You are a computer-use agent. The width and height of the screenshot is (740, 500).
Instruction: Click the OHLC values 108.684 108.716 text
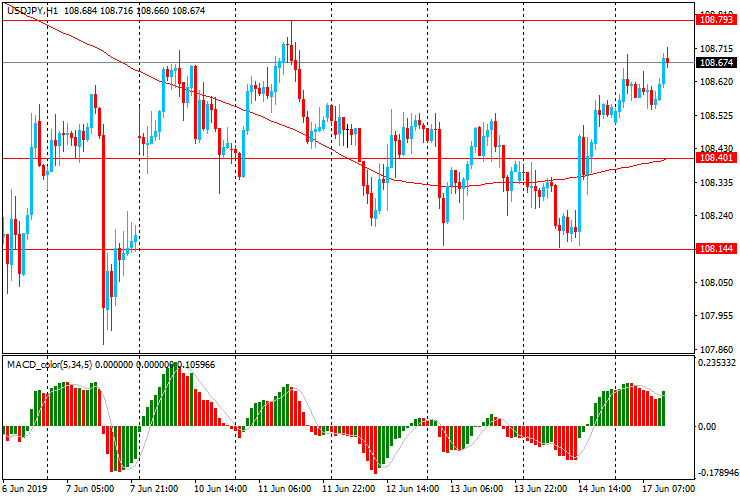[x=99, y=10]
